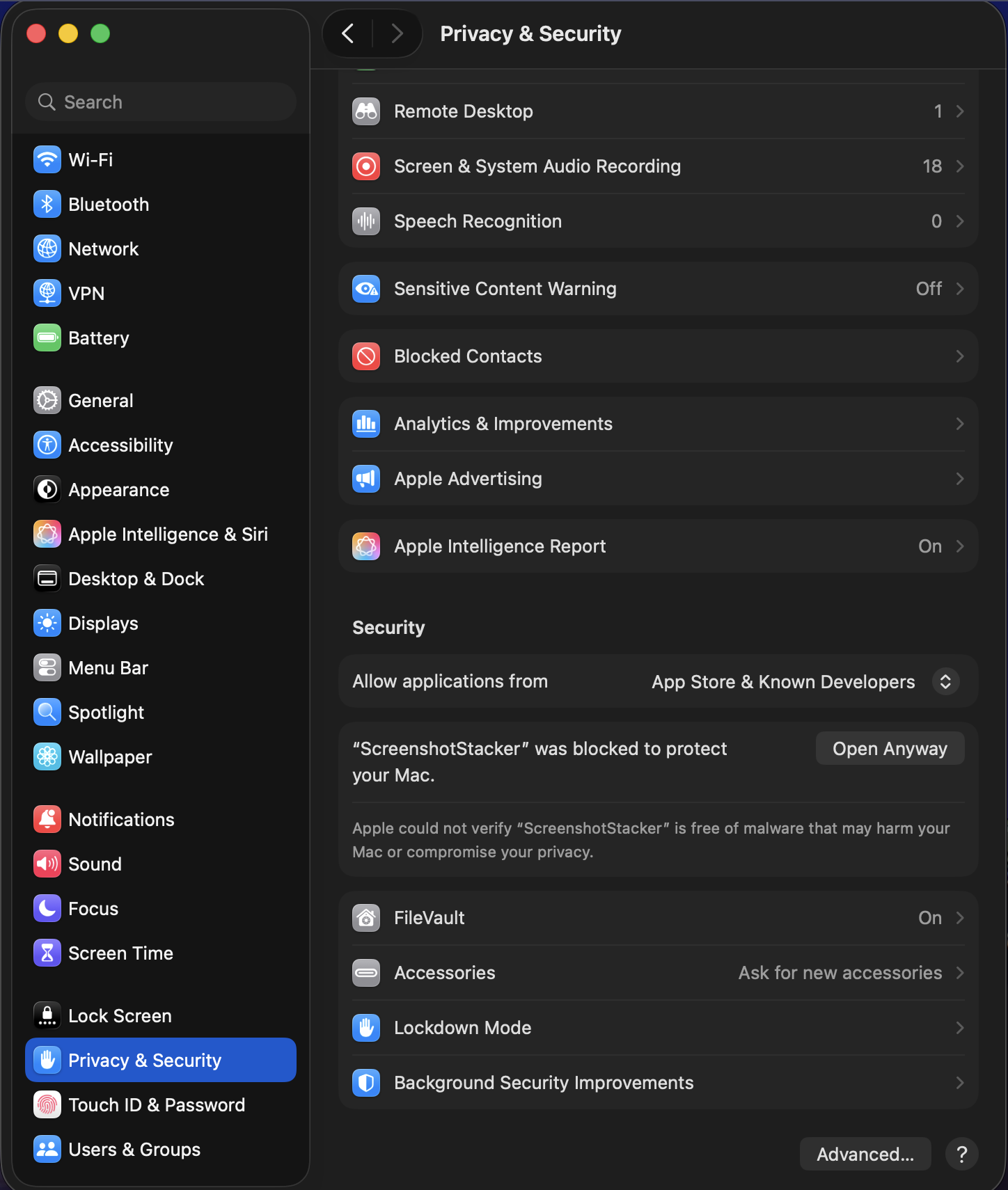Open Battery icon in sidebar
Screen dimensions: 1008x1190
pos(47,338)
